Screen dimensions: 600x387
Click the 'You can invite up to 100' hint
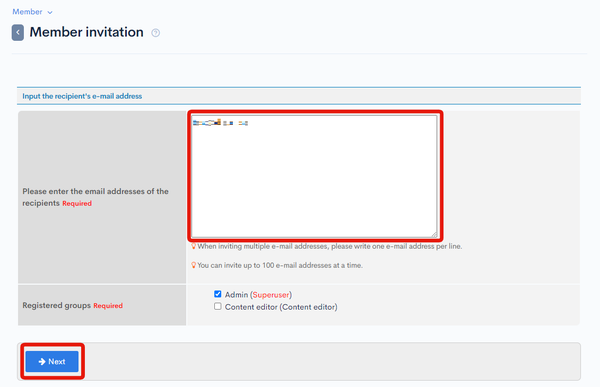[x=280, y=265]
